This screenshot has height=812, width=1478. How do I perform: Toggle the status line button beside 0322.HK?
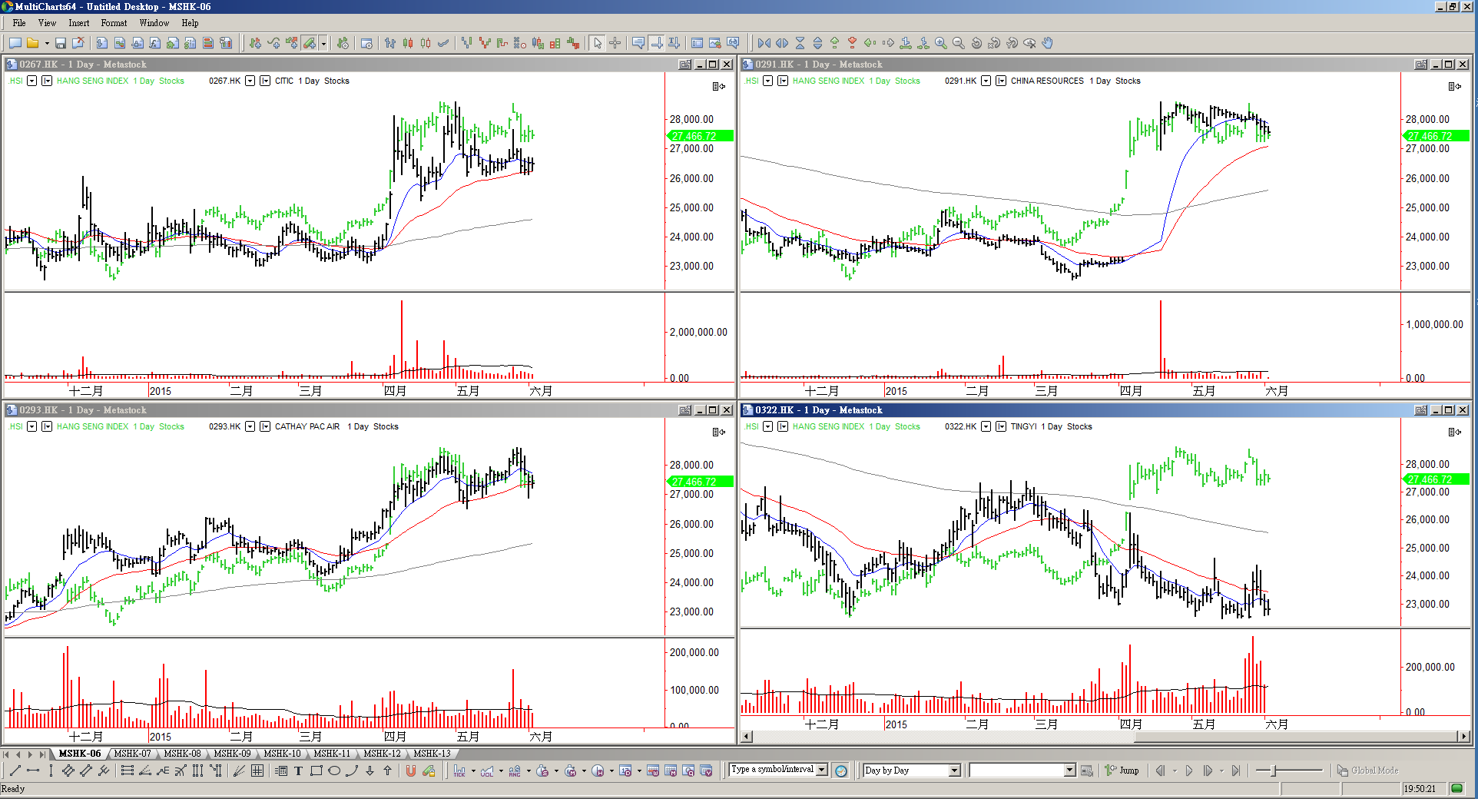click(1001, 426)
